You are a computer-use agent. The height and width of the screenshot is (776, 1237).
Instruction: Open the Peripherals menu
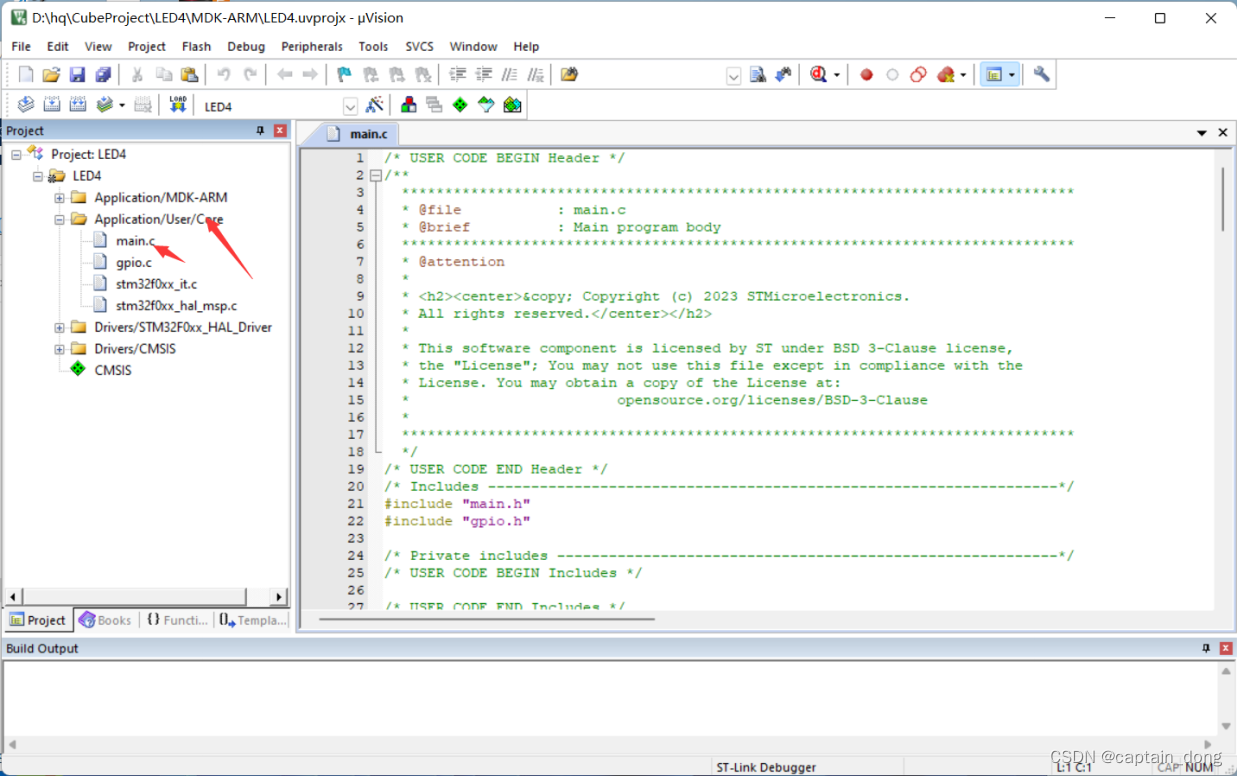[312, 46]
